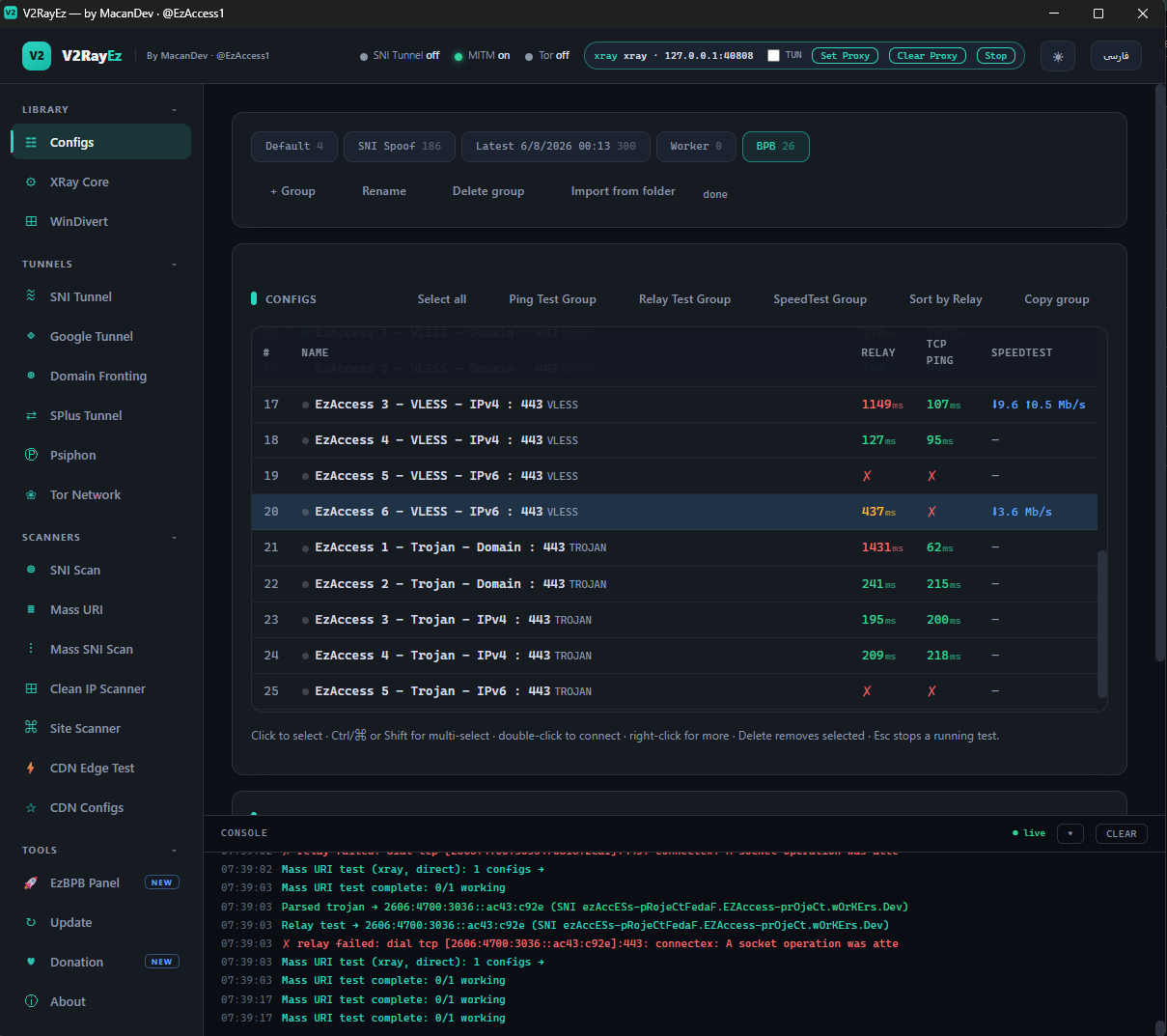The image size is (1167, 1036).
Task: Run Ping Test Group
Action: [x=552, y=299]
